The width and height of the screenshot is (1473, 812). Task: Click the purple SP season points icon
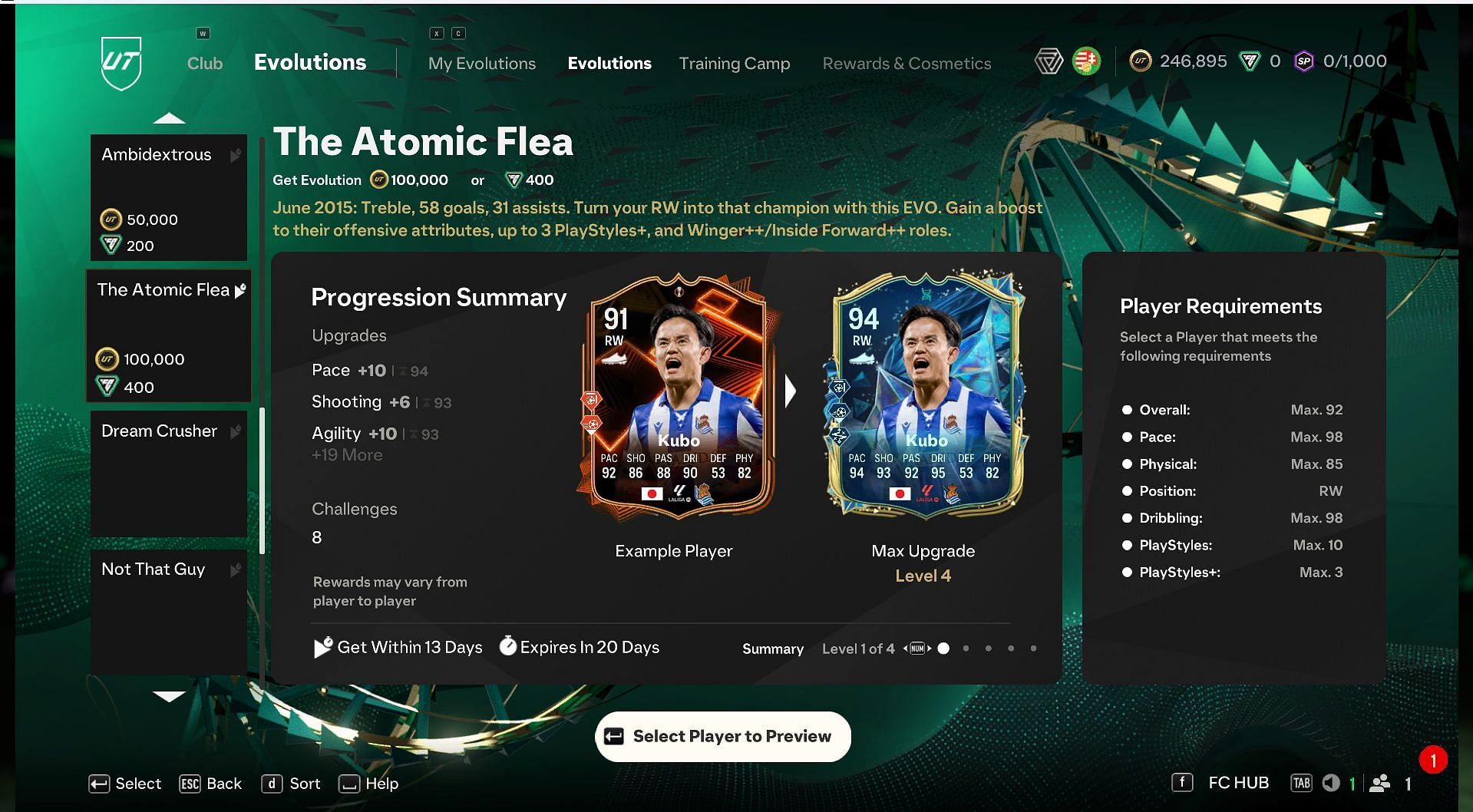[x=1304, y=61]
